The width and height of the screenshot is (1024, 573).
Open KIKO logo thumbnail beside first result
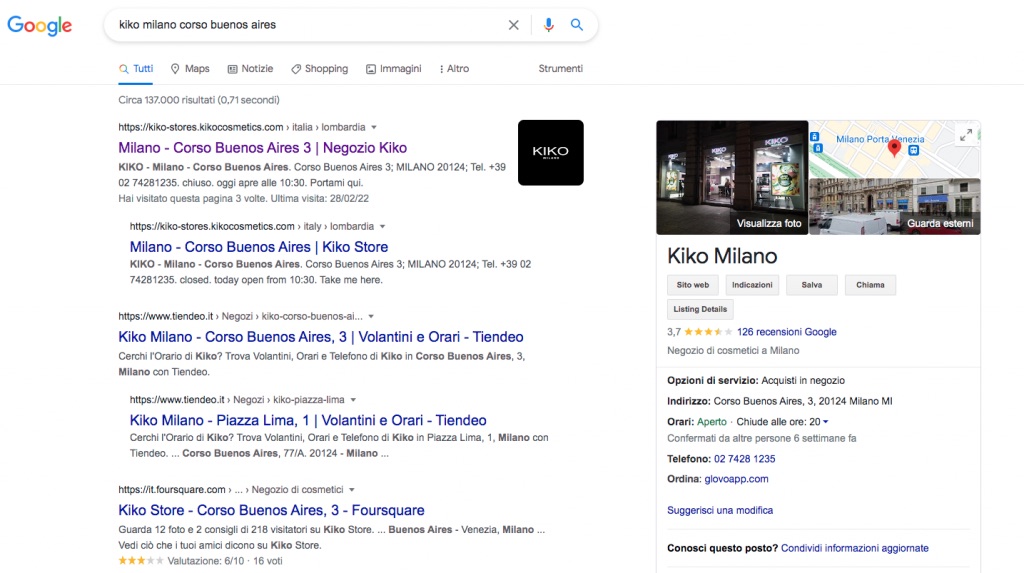tap(551, 152)
